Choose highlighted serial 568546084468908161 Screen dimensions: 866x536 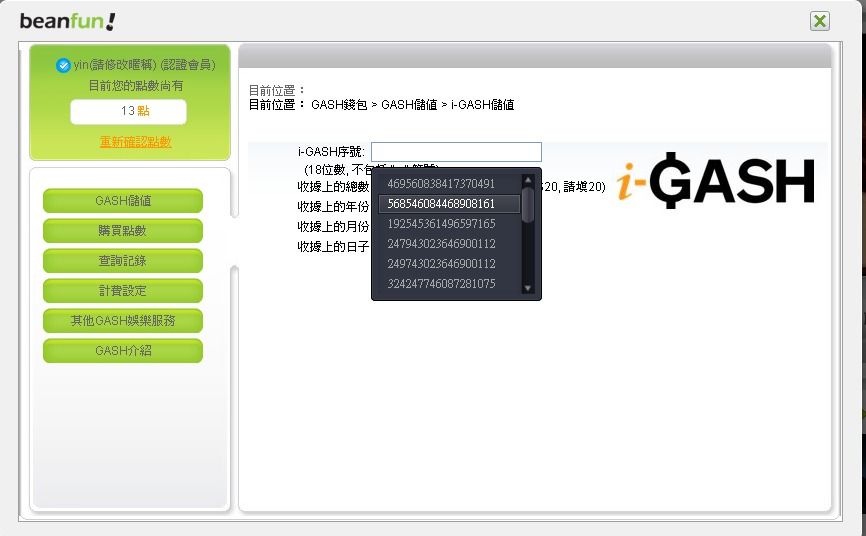(441, 204)
